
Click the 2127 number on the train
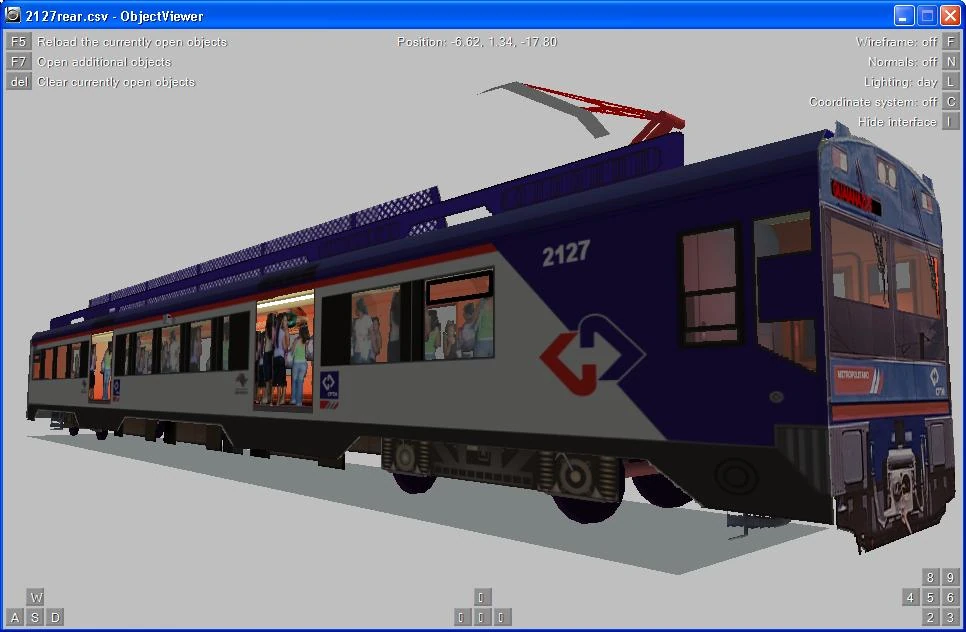(x=566, y=253)
